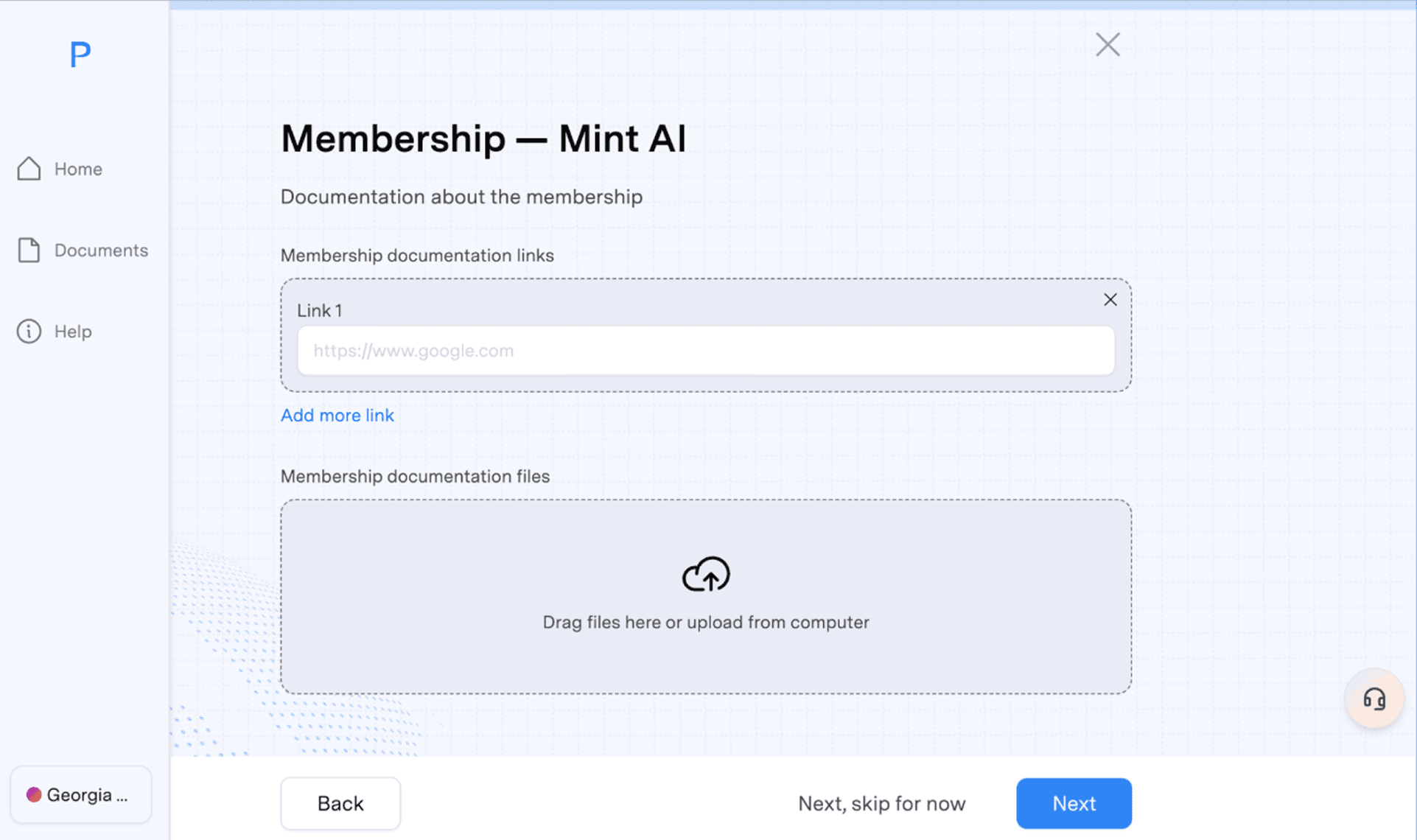Viewport: 1417px width, 840px height.
Task: Click the Back button
Action: pos(340,803)
